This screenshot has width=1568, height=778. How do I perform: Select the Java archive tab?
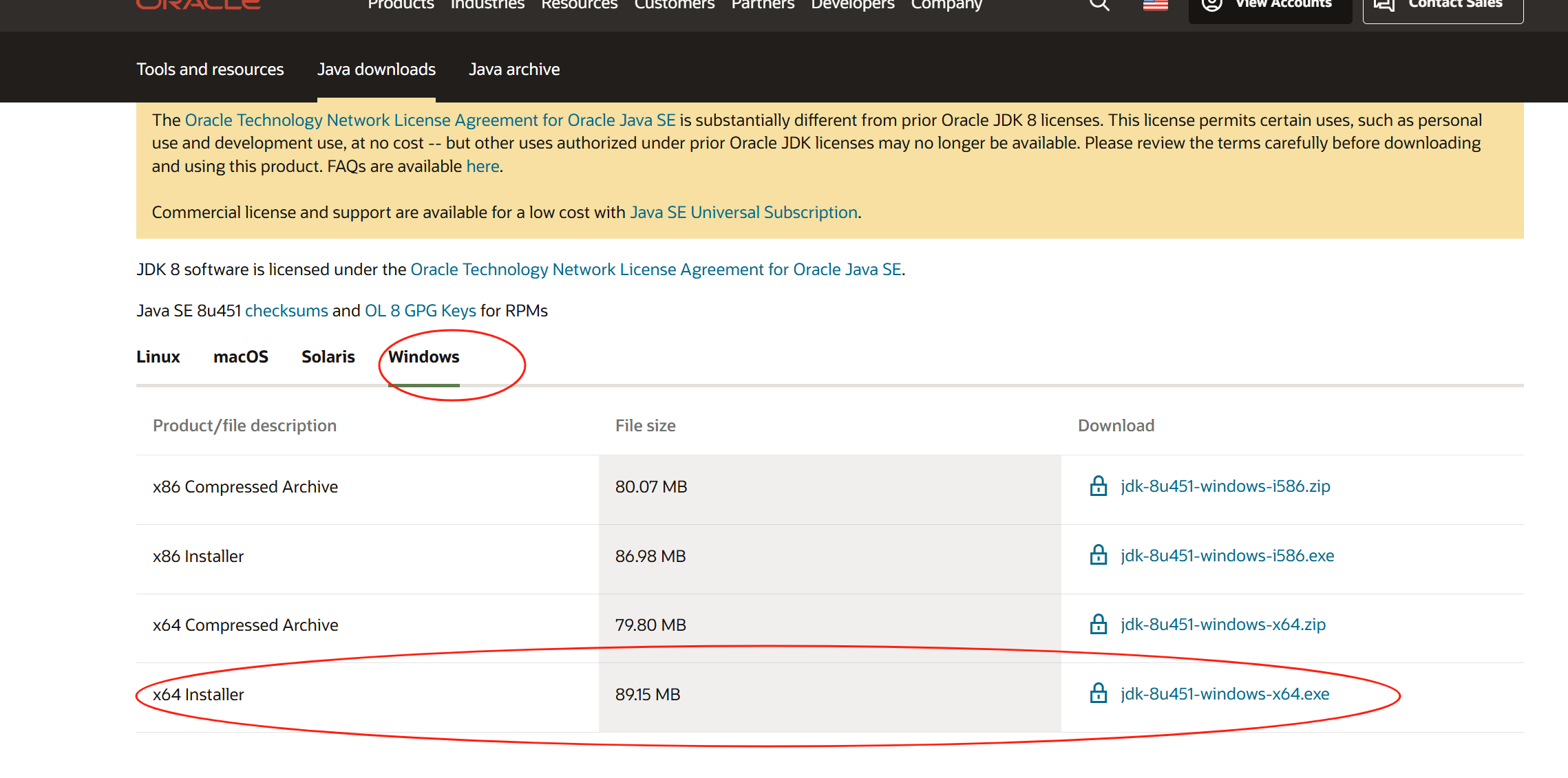514,69
